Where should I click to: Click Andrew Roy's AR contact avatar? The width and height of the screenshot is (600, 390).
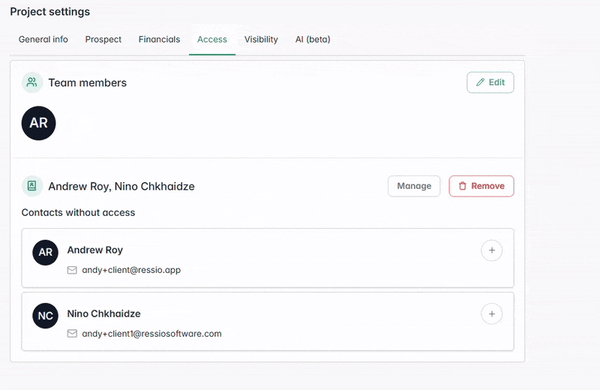[x=45, y=252]
